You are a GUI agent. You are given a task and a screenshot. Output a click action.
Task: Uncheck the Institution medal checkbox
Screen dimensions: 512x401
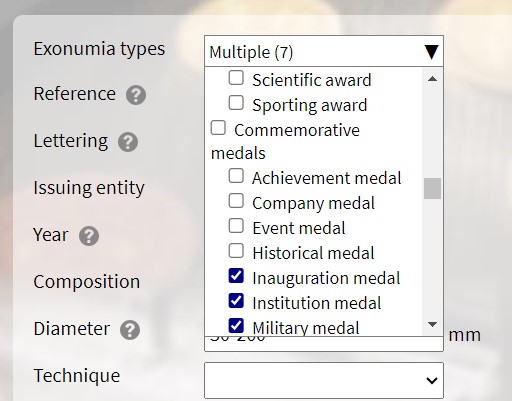(x=236, y=301)
